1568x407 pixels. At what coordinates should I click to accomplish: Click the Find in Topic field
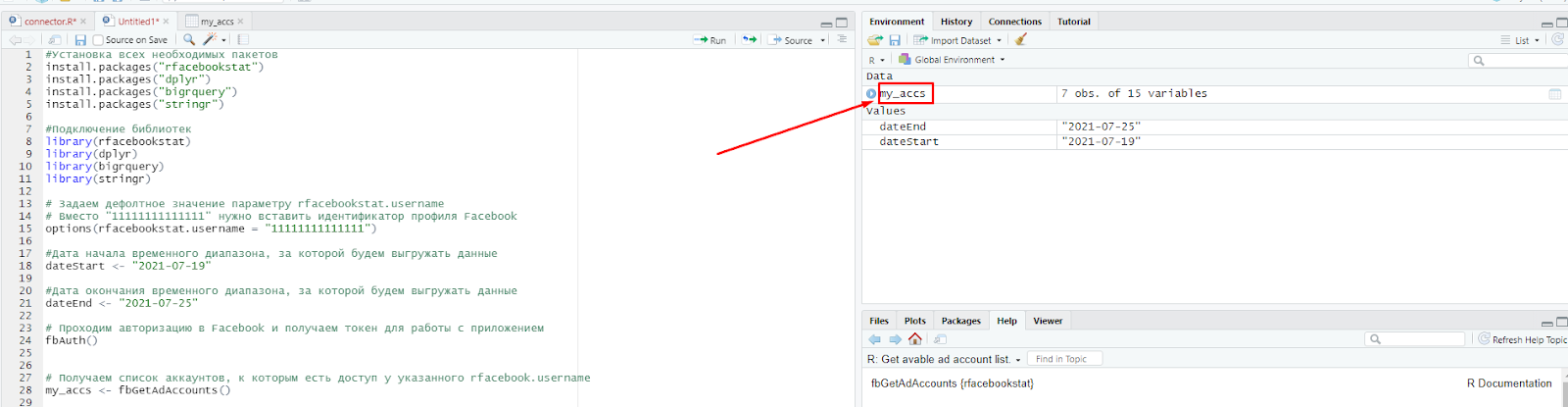[1064, 359]
